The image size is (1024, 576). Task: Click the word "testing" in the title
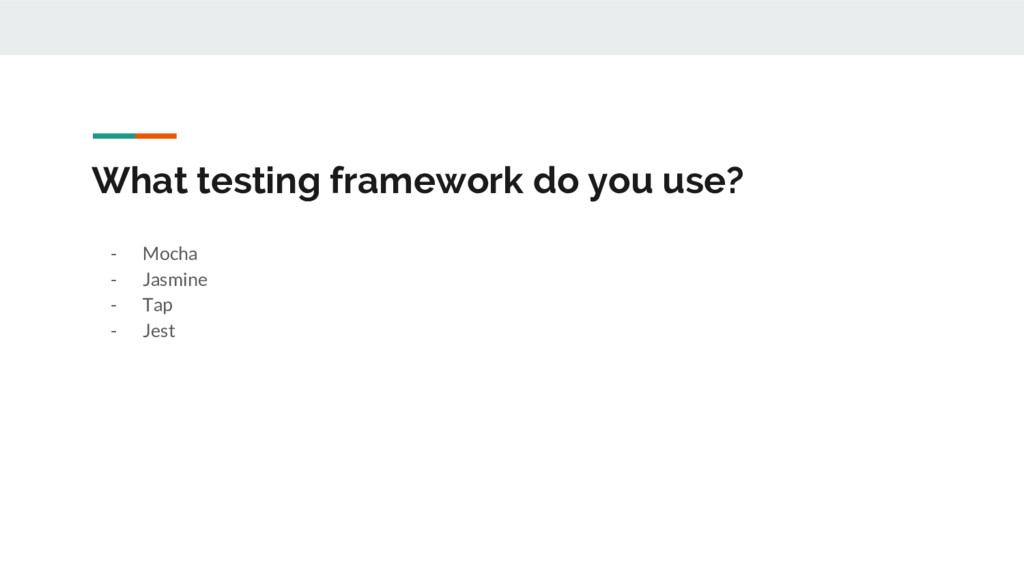coord(259,182)
